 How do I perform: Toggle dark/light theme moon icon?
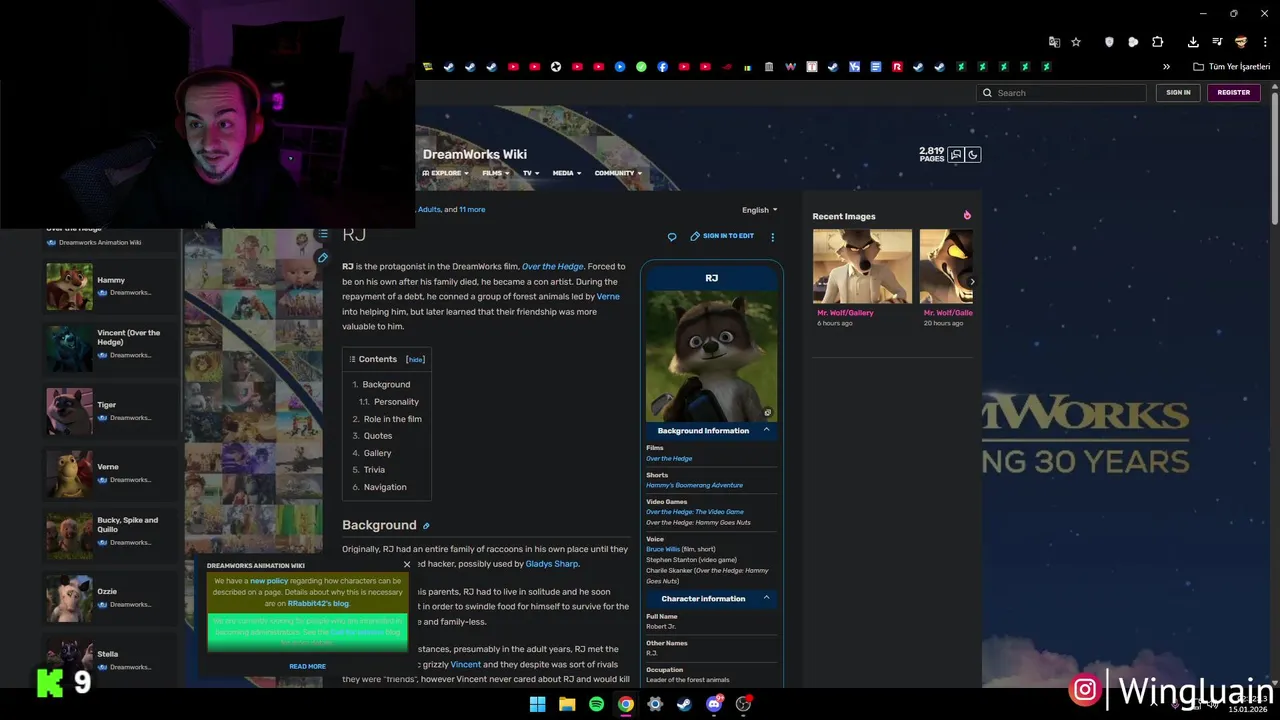(973, 155)
